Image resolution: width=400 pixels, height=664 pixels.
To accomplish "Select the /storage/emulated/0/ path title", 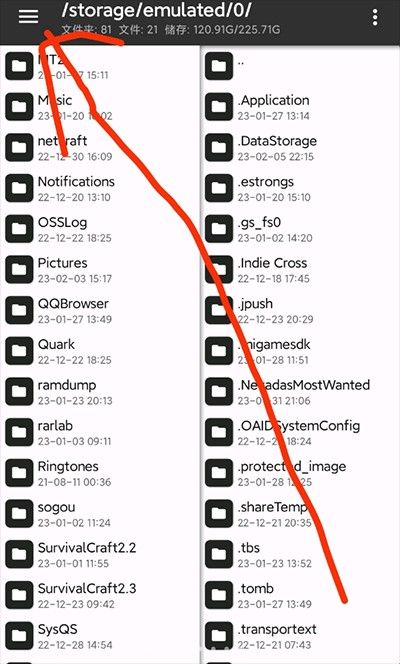I will 157,11.
